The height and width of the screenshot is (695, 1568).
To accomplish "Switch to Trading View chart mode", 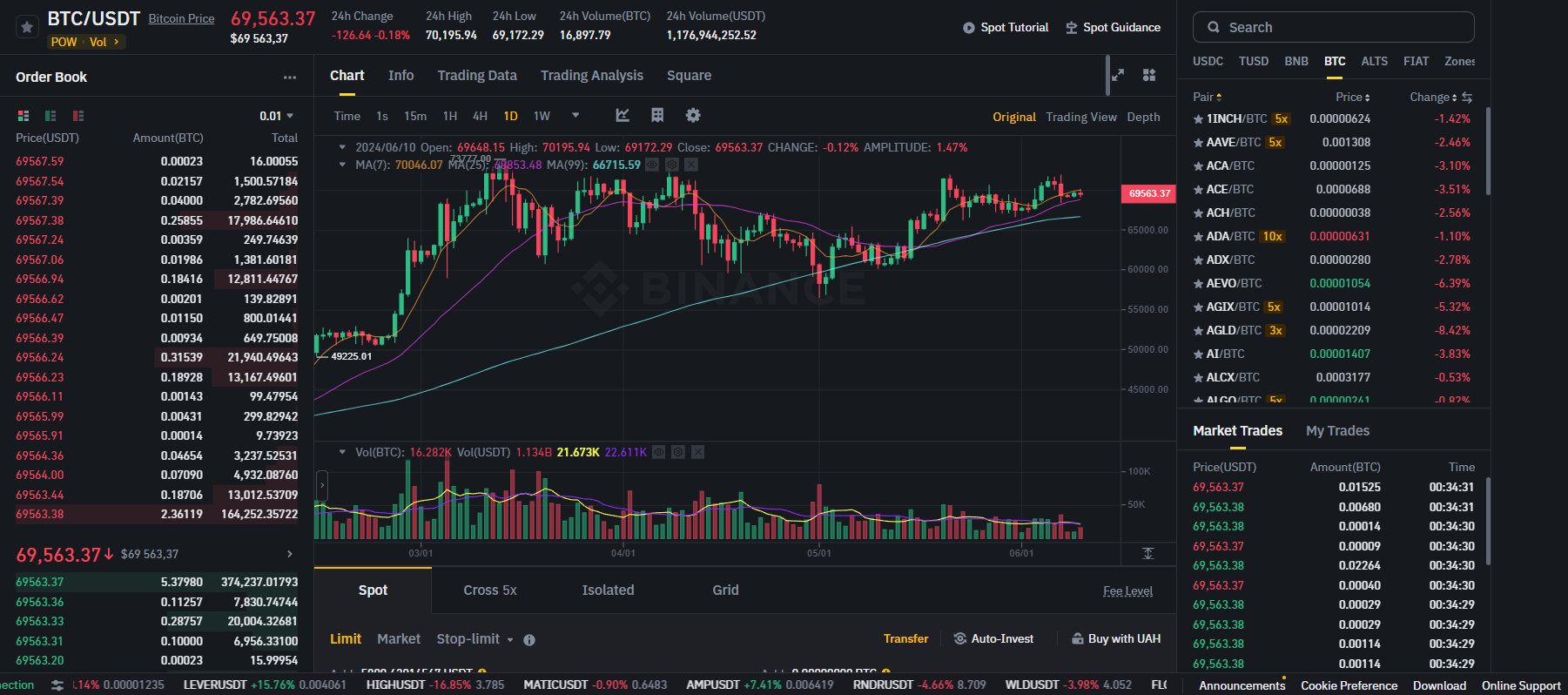I will pyautogui.click(x=1080, y=117).
